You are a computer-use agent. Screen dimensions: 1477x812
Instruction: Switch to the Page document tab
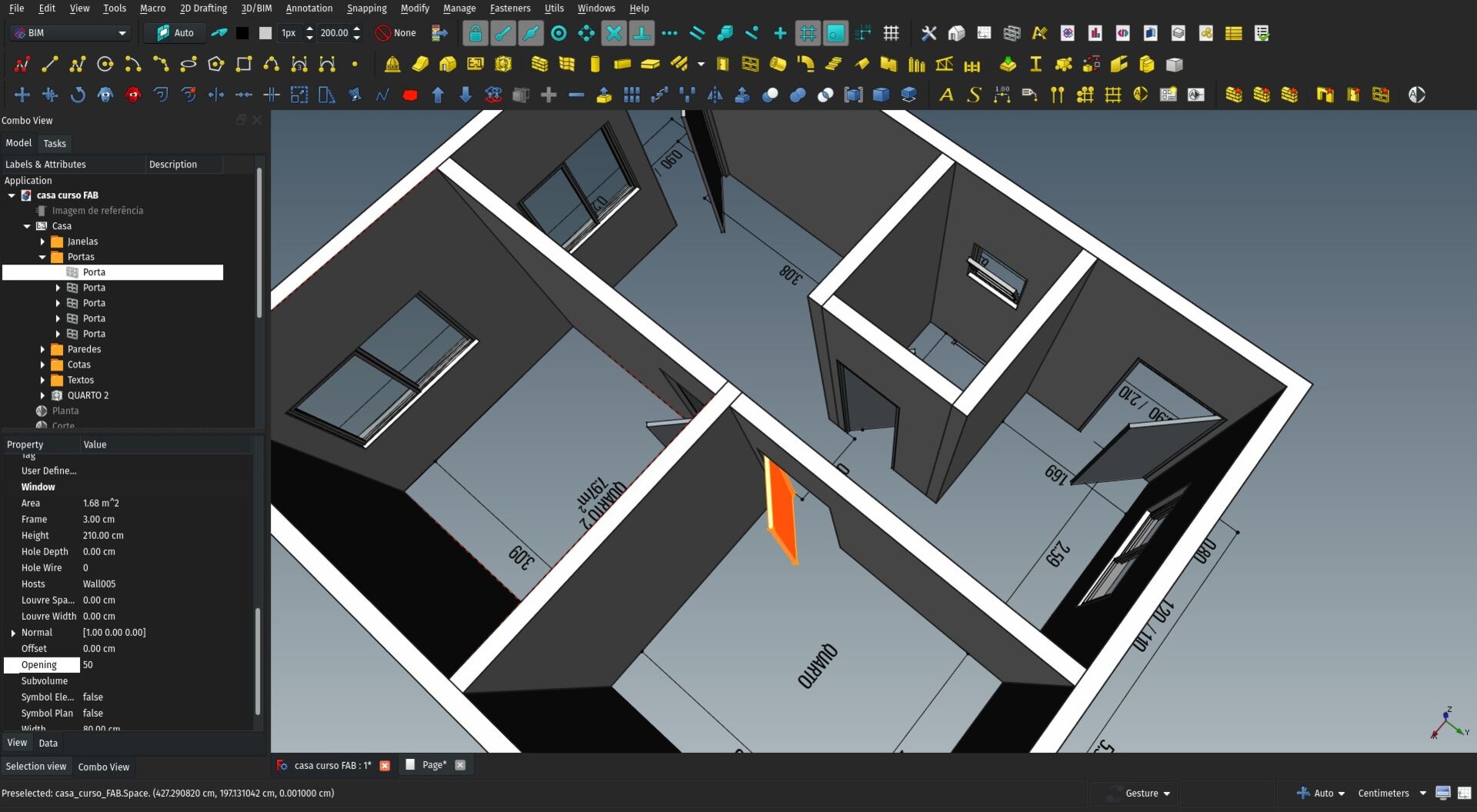click(435, 765)
